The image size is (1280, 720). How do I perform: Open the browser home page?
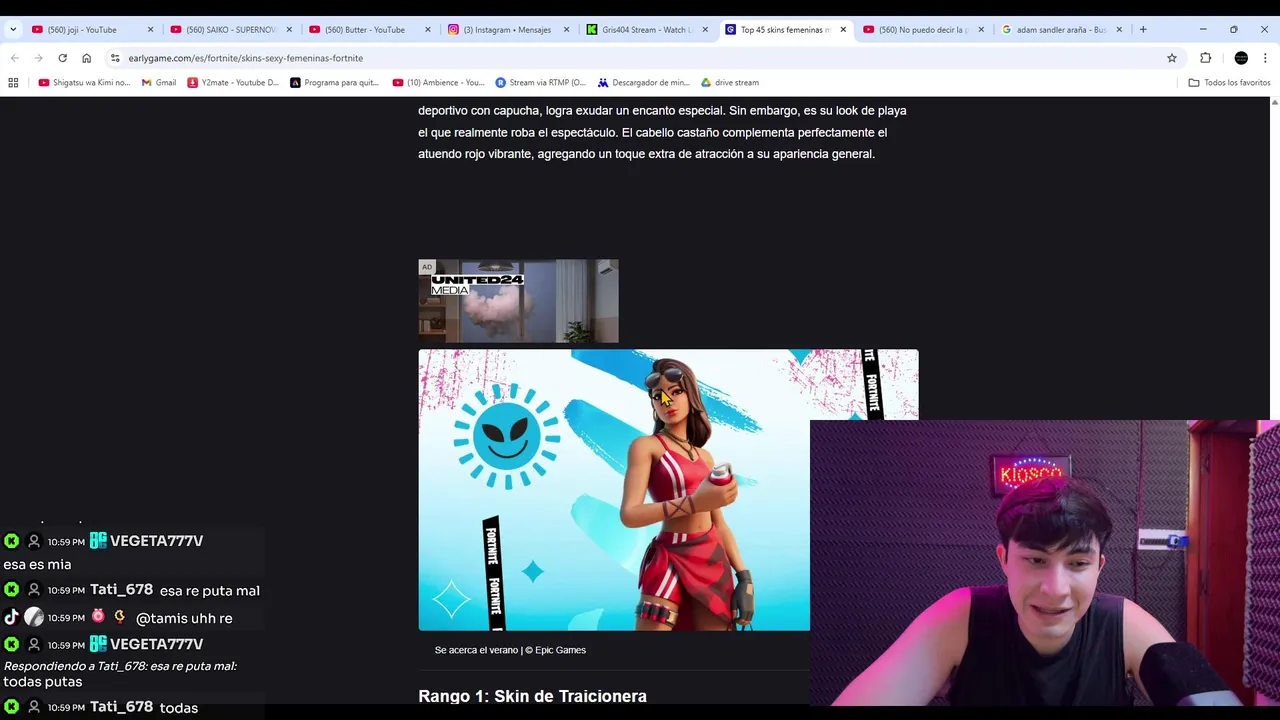(86, 58)
